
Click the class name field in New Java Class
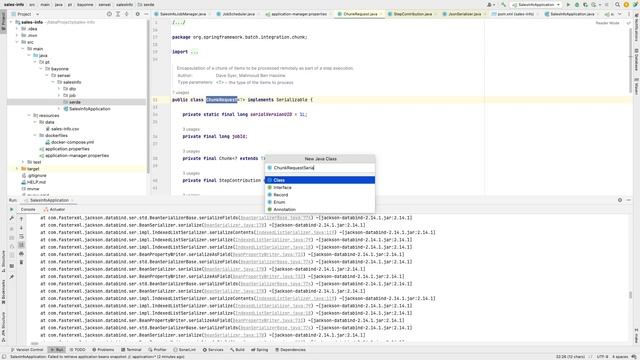pyautogui.click(x=320, y=168)
